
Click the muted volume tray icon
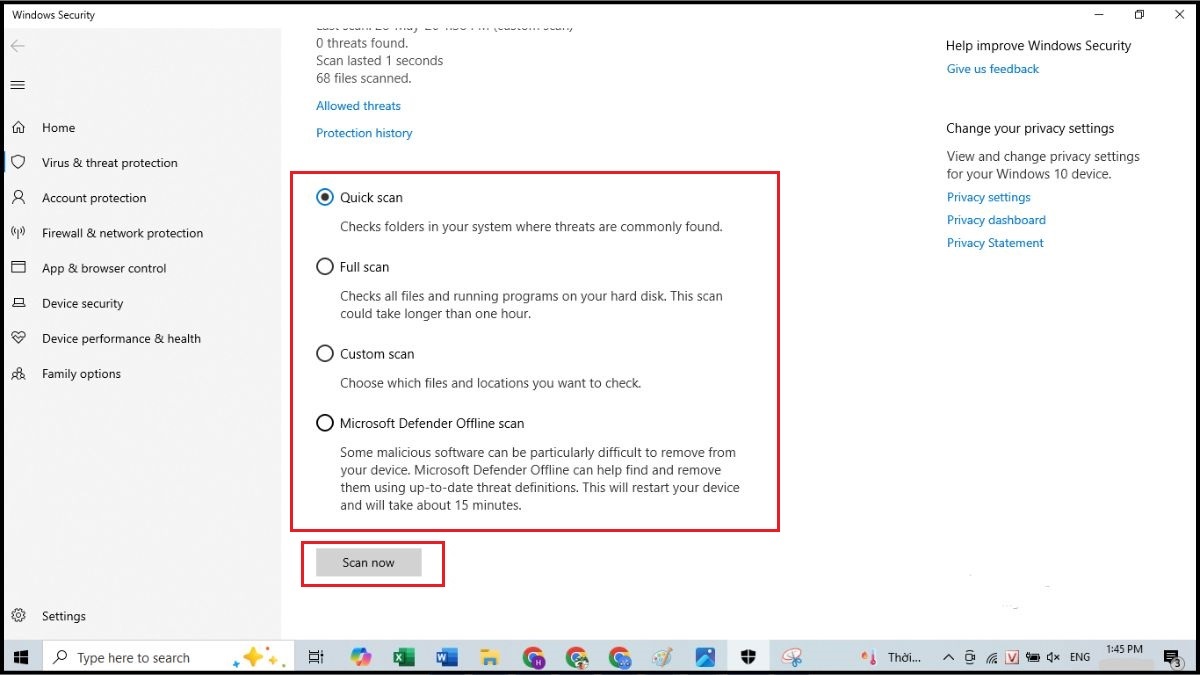pos(1054,657)
